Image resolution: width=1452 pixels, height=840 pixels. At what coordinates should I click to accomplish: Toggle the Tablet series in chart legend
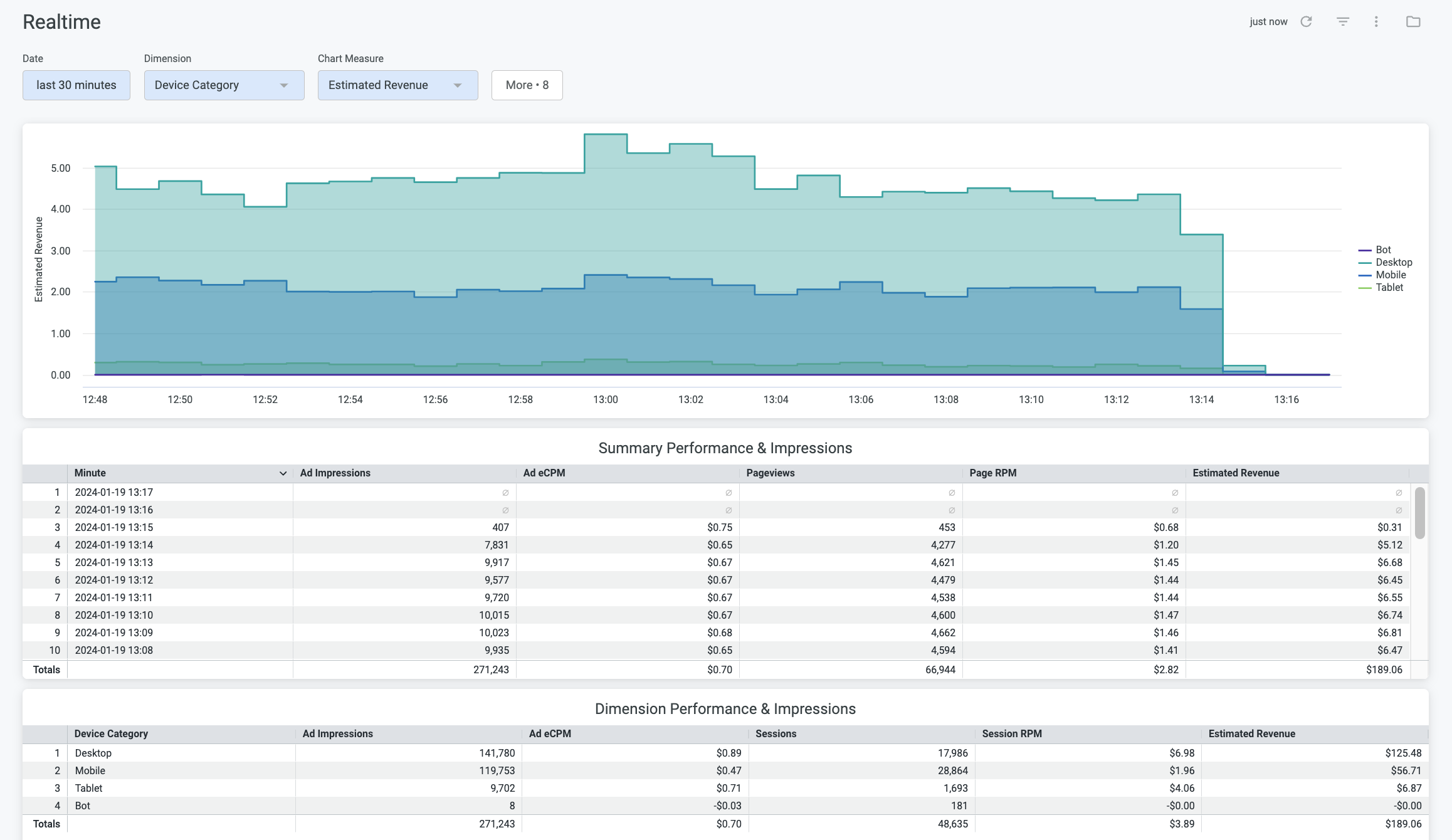point(1381,287)
